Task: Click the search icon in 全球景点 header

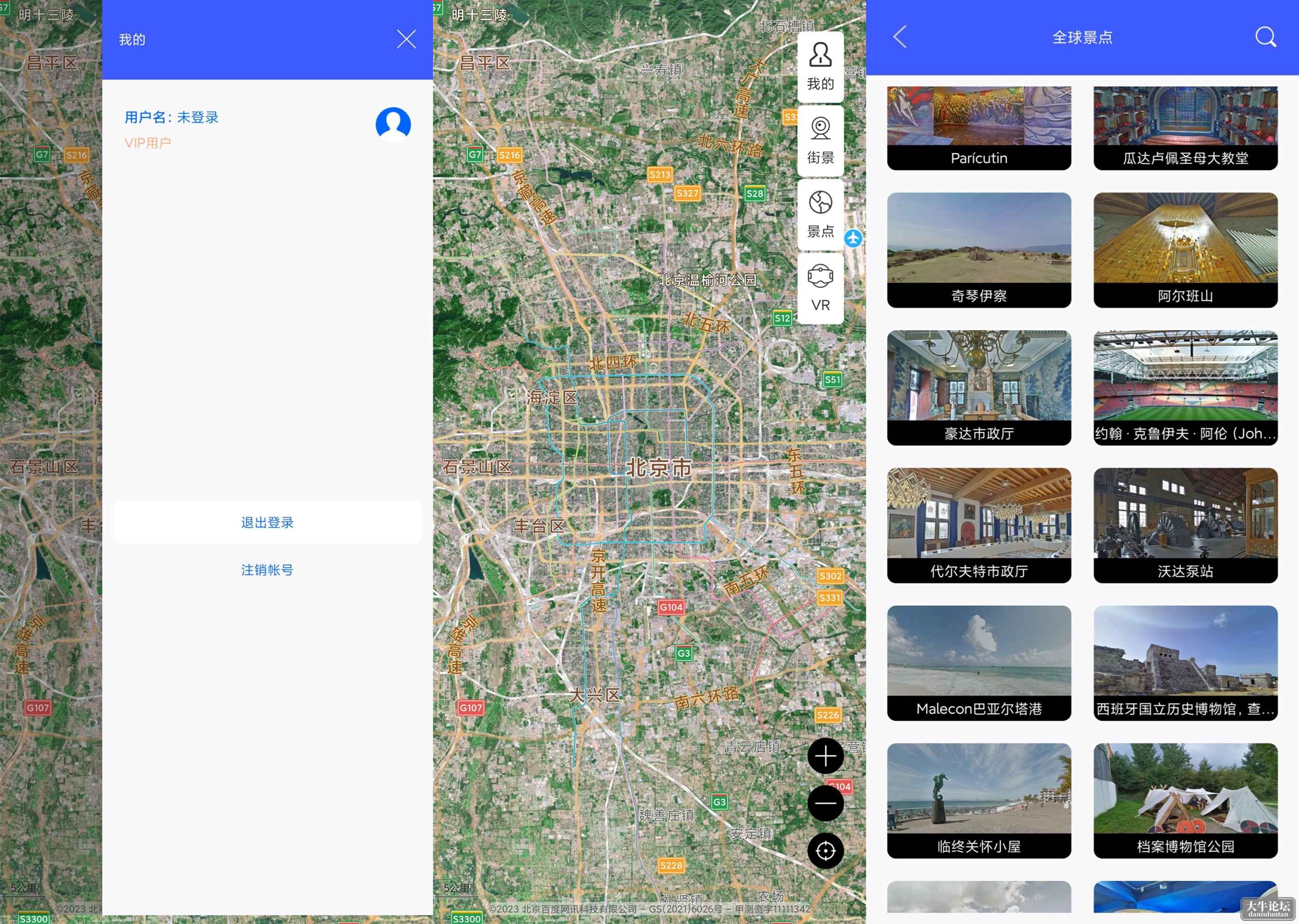Action: (x=1265, y=37)
